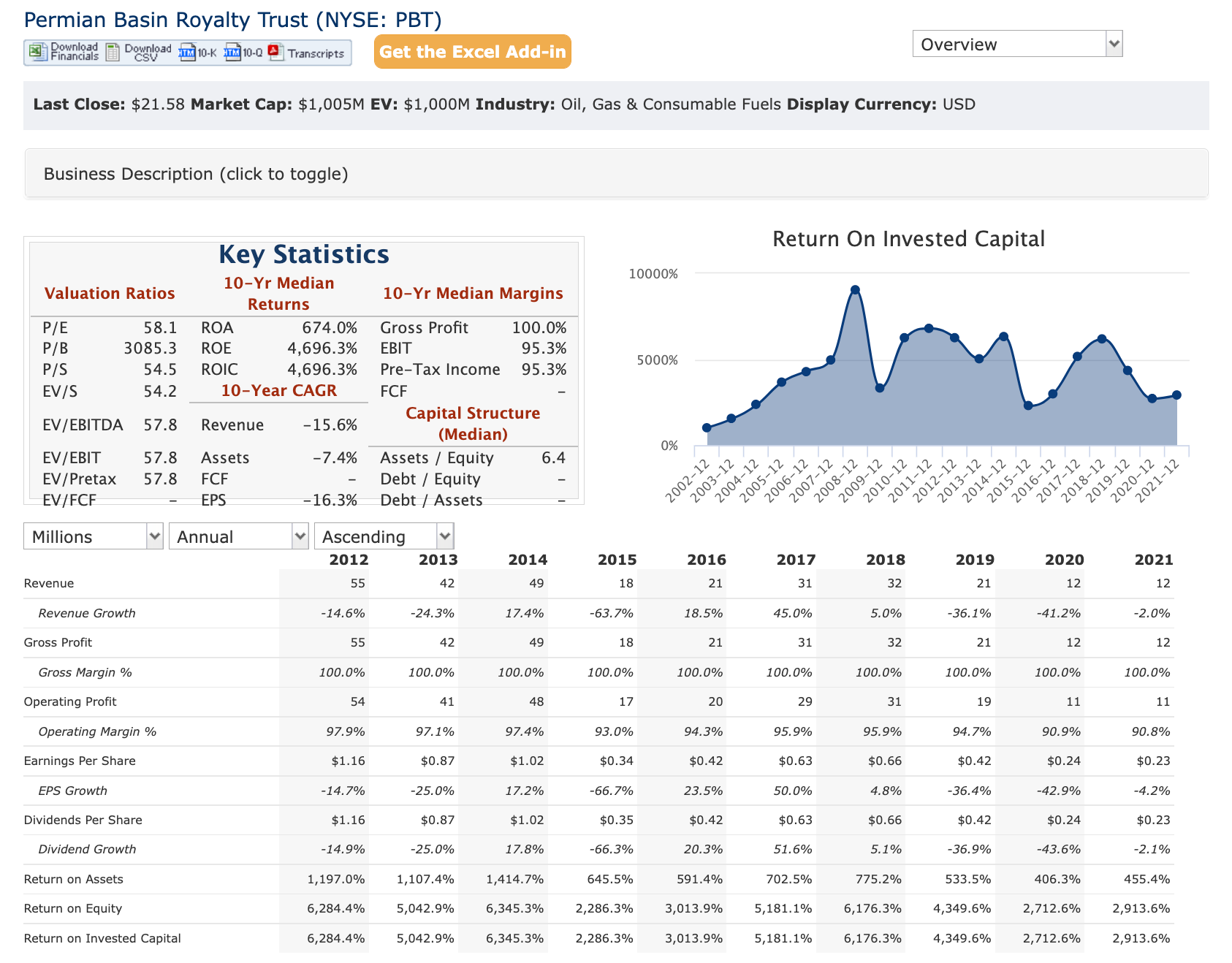This screenshot has width=1232, height=963.
Task: Open the Overview dropdown
Action: click(x=1017, y=44)
